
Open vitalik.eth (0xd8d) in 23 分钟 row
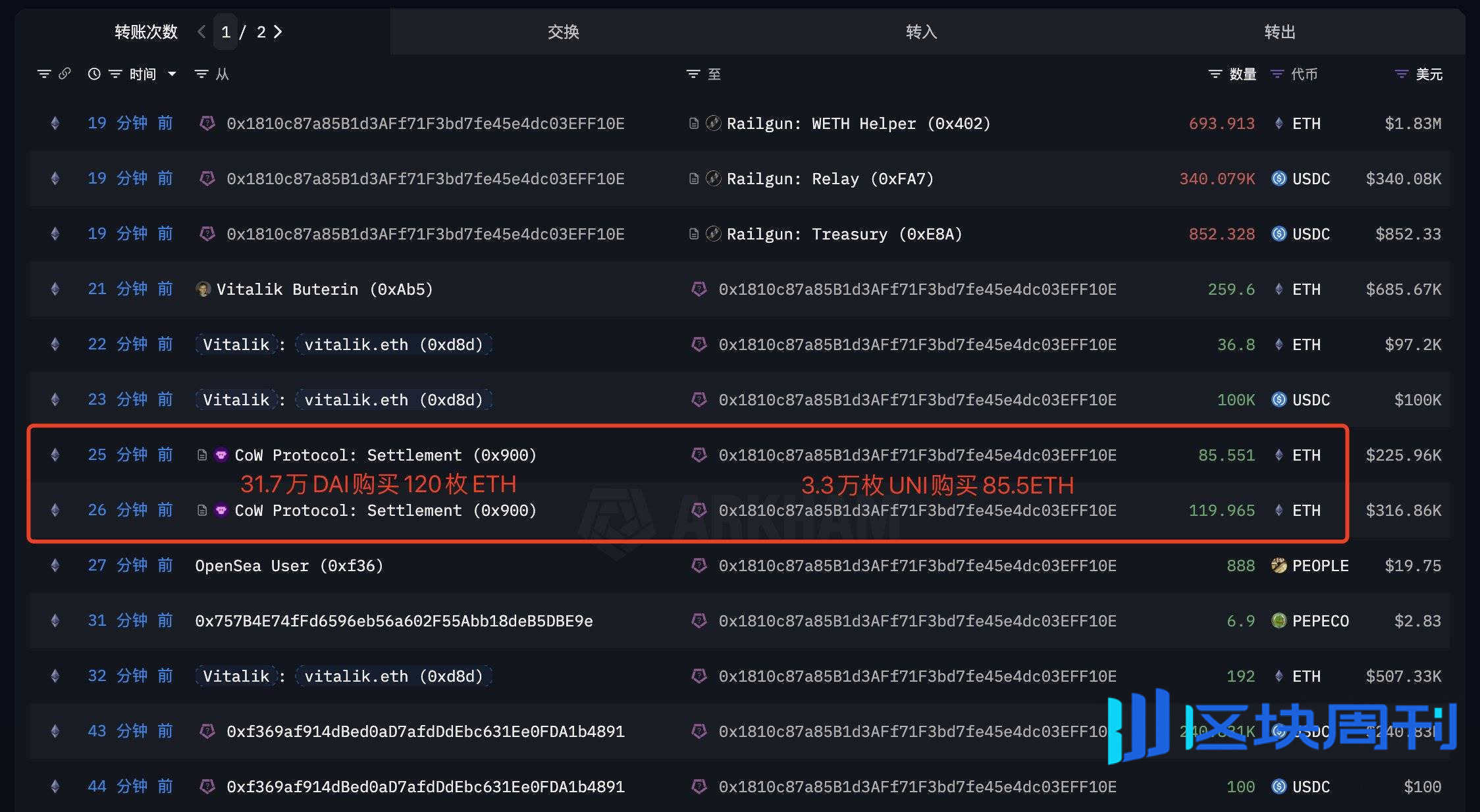coord(394,400)
